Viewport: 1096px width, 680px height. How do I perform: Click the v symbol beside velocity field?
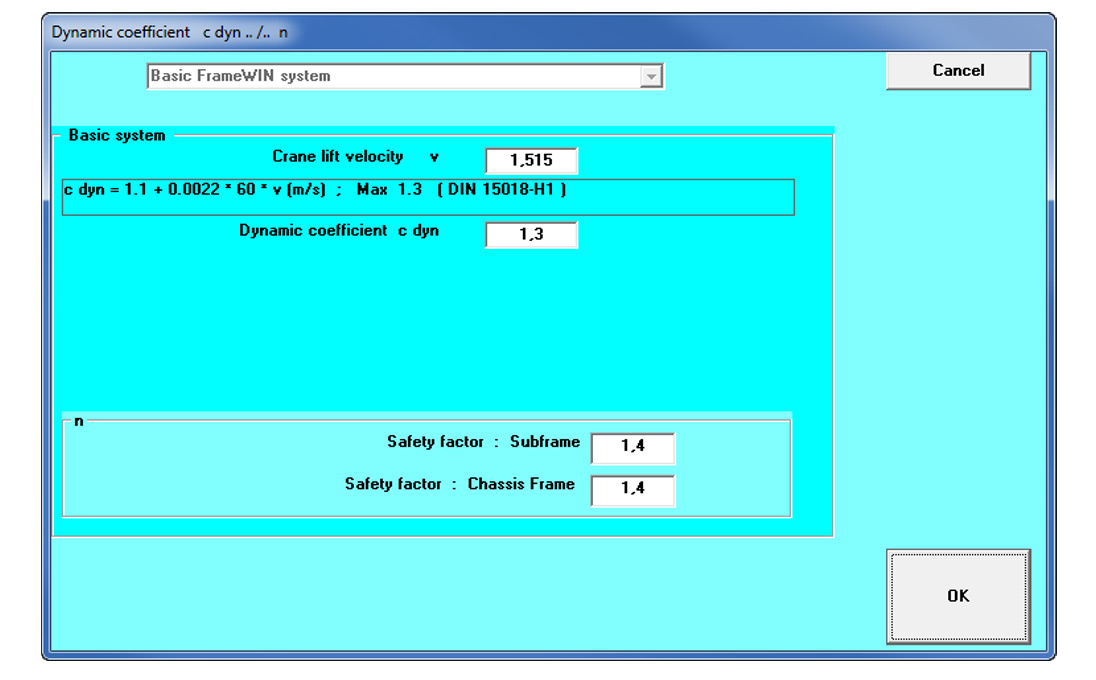point(434,158)
